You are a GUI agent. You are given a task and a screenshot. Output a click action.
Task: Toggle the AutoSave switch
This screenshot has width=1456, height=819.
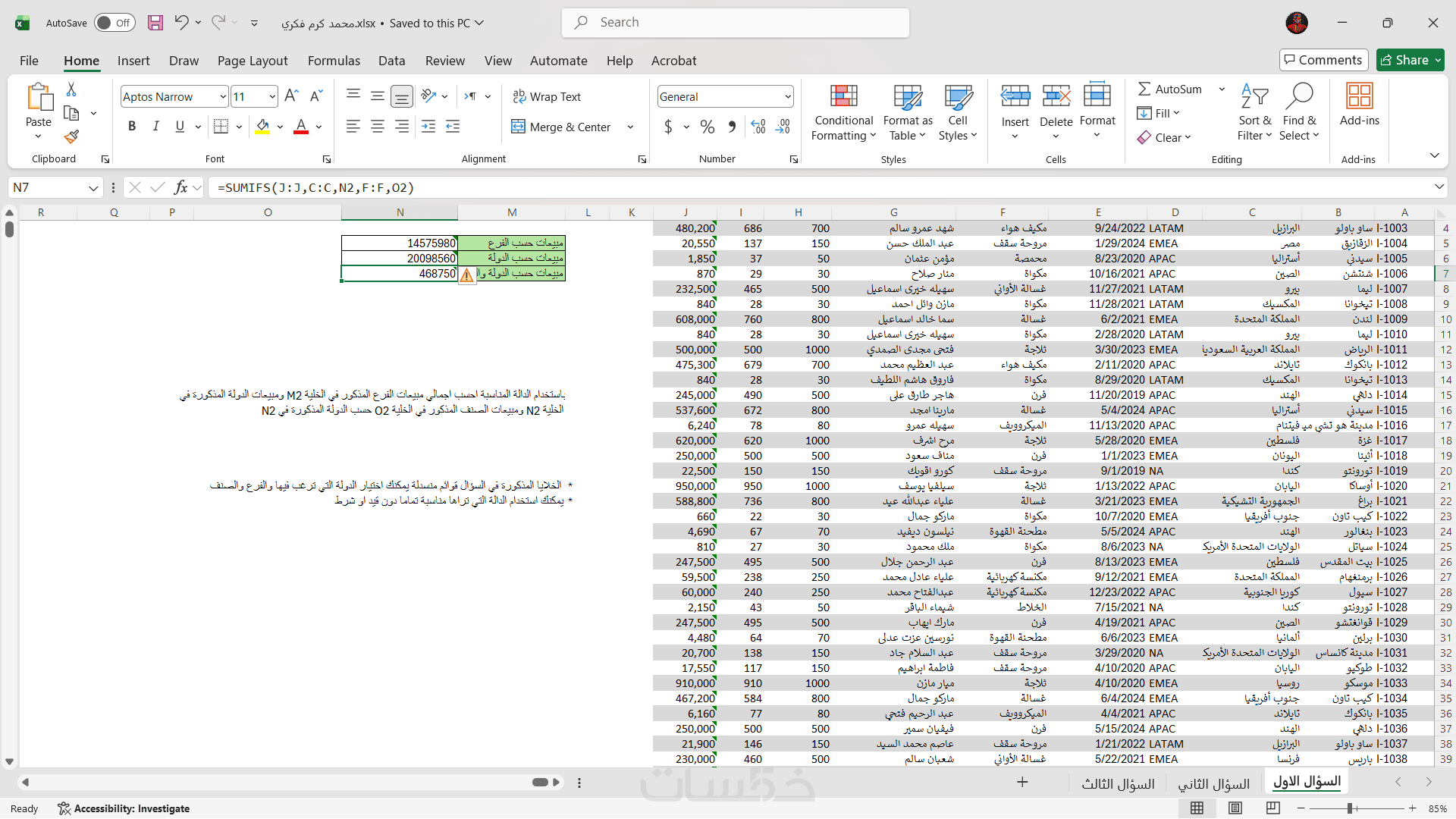tap(115, 23)
